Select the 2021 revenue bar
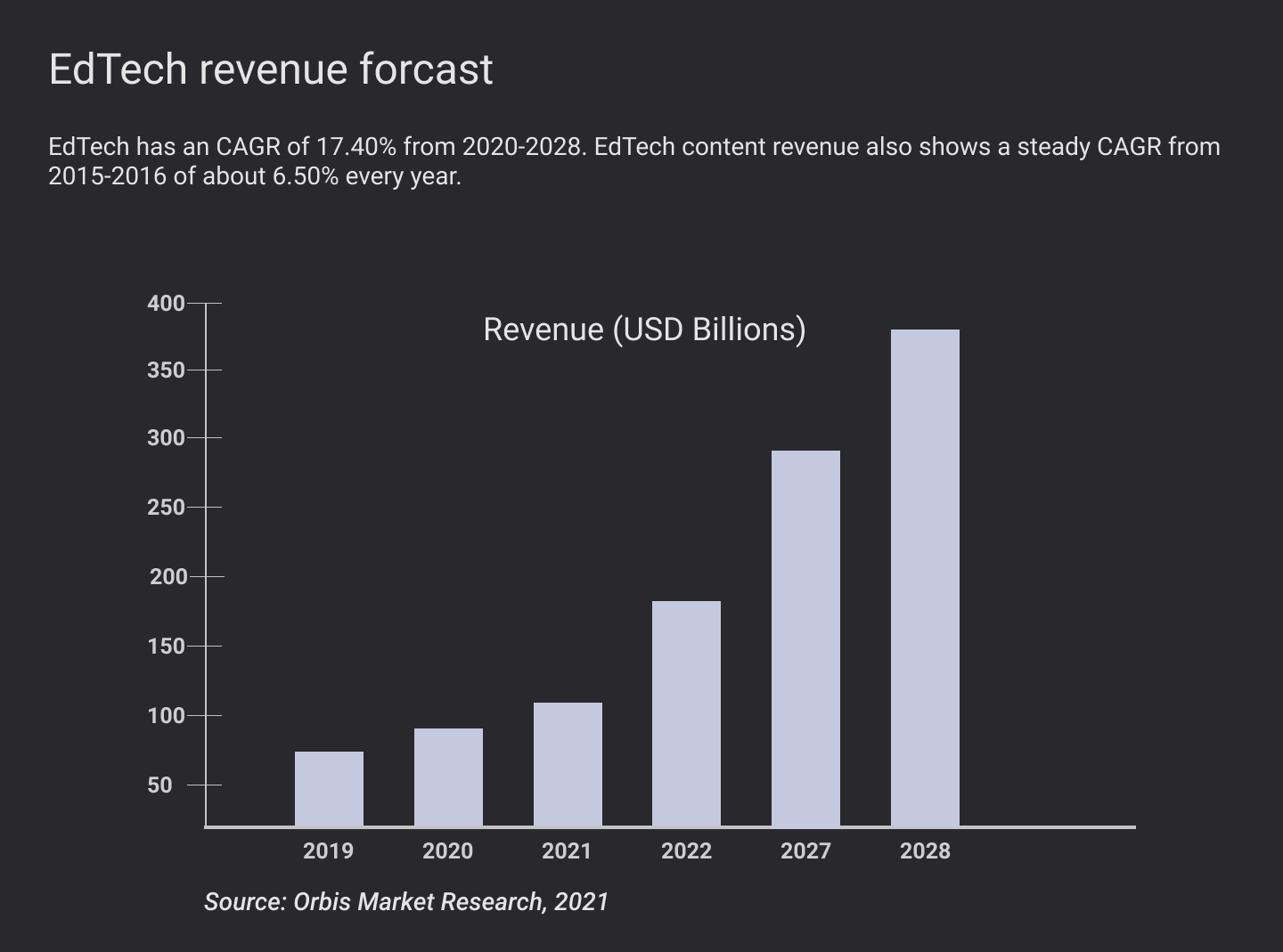 (568, 764)
